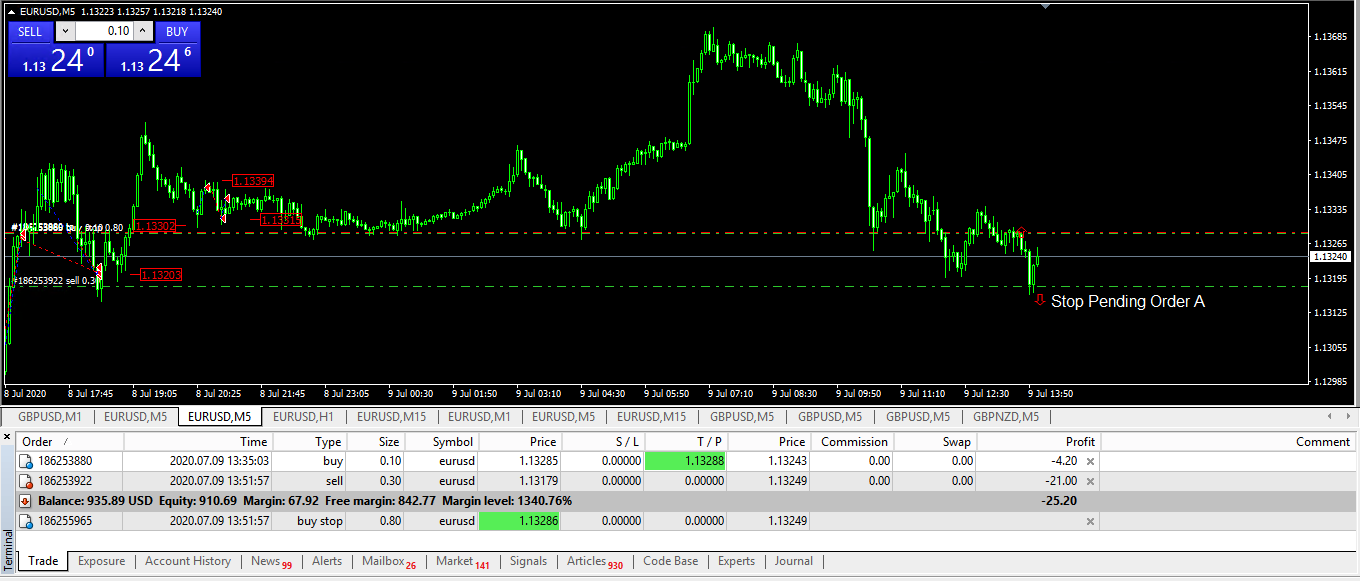The height and width of the screenshot is (581, 1360).
Task: Open the Mailbox tab
Action: pos(389,561)
